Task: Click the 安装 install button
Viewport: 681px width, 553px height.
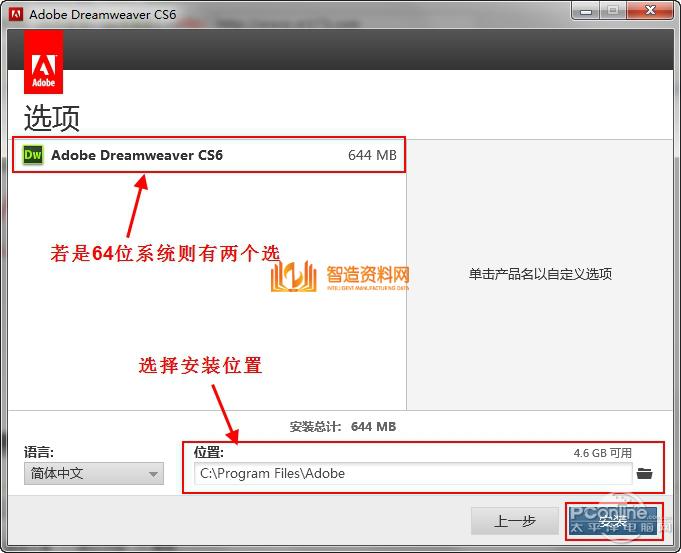Action: pos(614,521)
